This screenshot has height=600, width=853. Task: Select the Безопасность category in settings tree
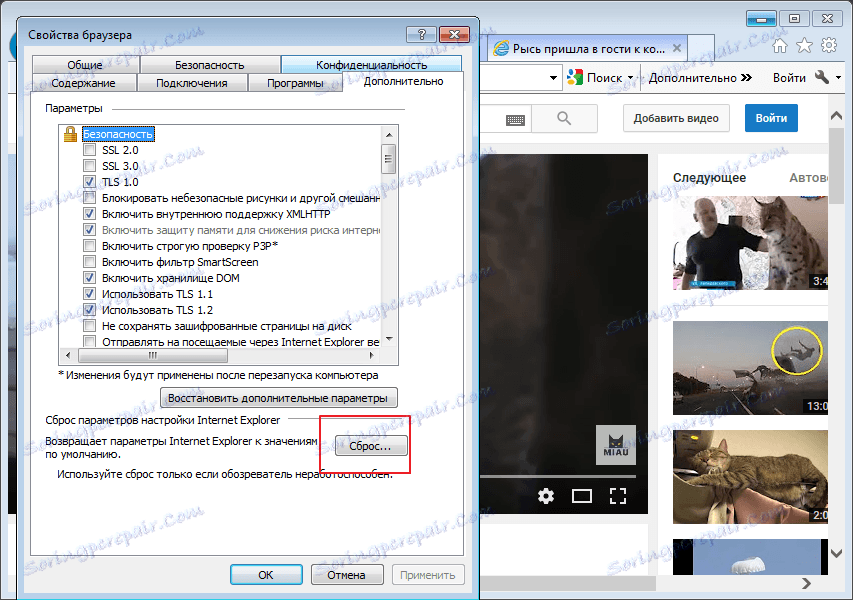pyautogui.click(x=118, y=134)
